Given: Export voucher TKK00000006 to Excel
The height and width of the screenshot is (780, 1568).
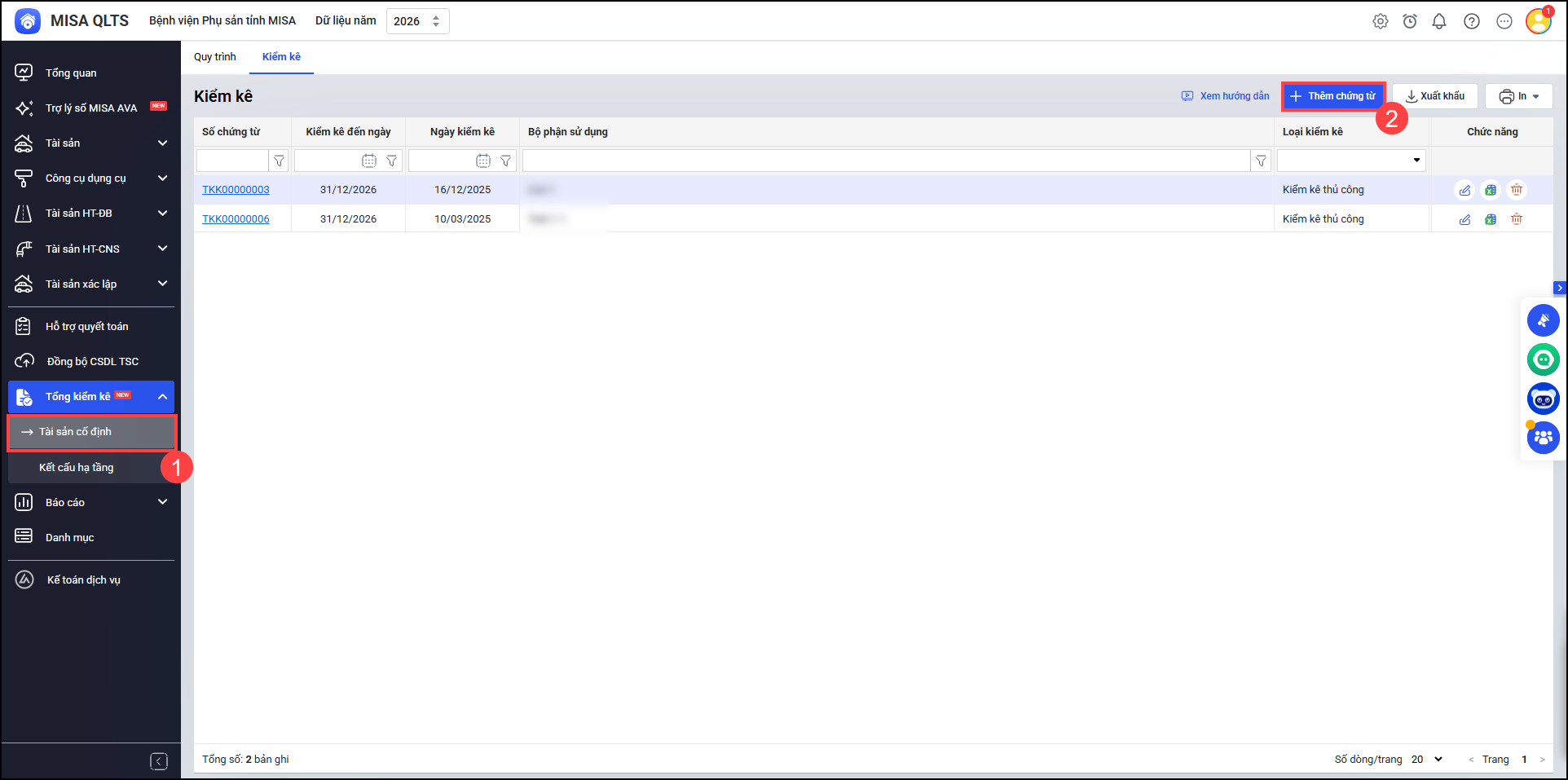Looking at the screenshot, I should (x=1491, y=219).
